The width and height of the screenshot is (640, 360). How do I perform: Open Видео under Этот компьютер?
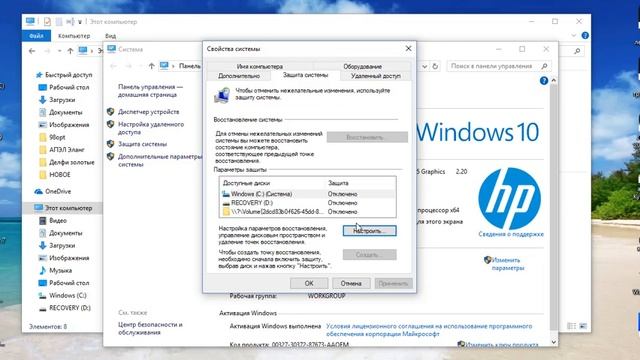coord(53,220)
